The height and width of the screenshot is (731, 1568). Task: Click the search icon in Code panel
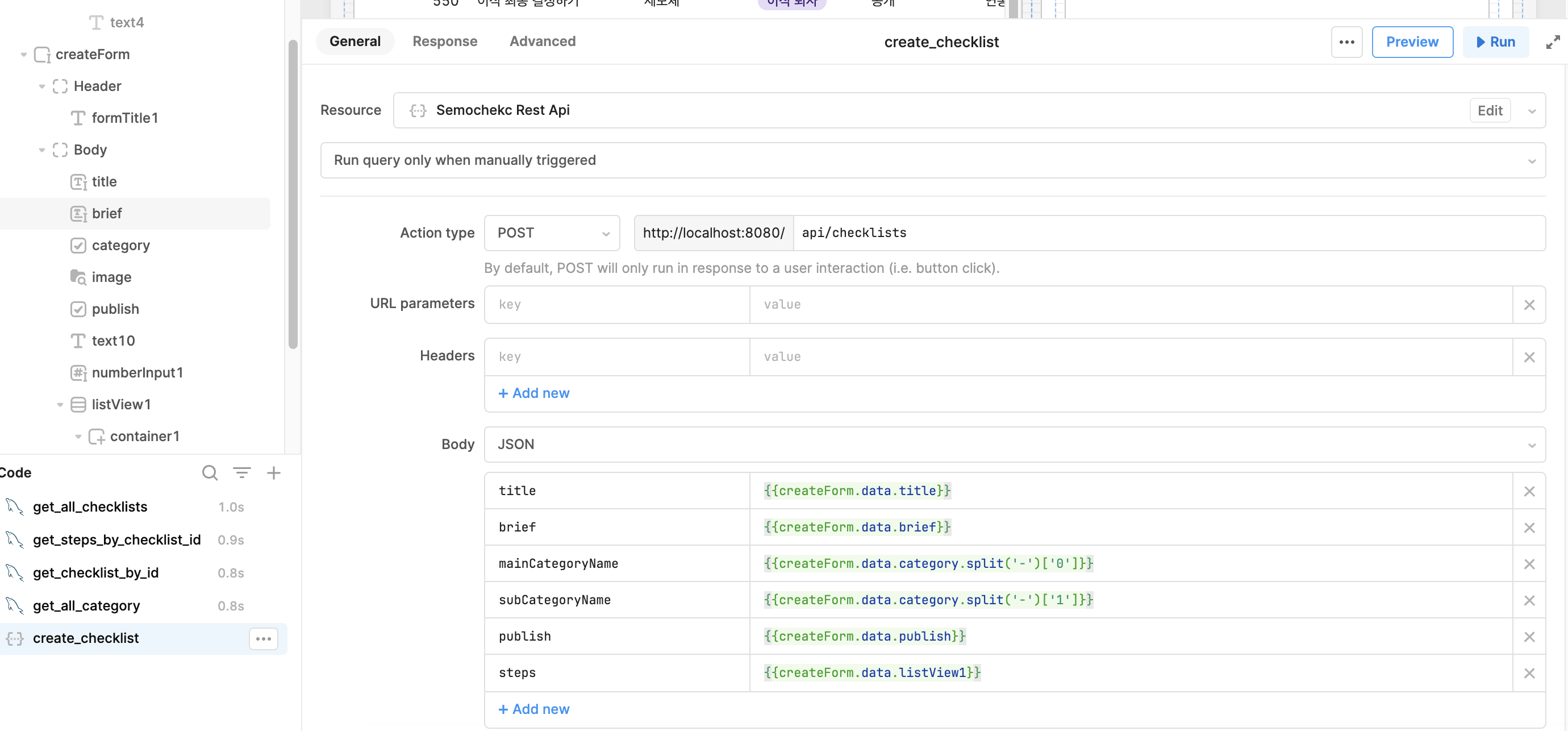point(210,473)
